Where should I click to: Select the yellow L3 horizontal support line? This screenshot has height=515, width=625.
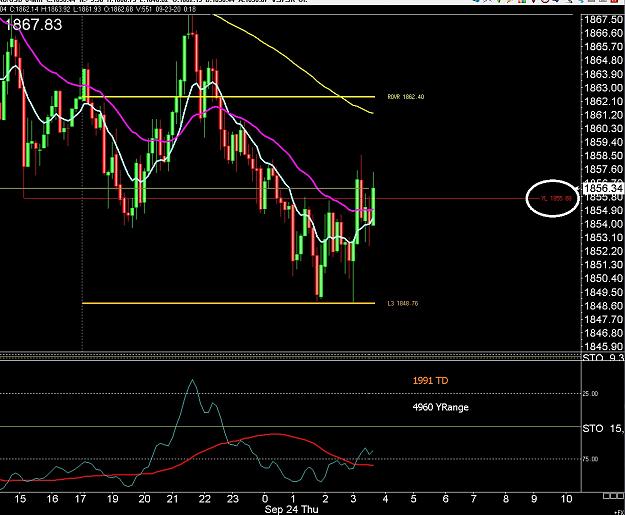click(x=228, y=303)
